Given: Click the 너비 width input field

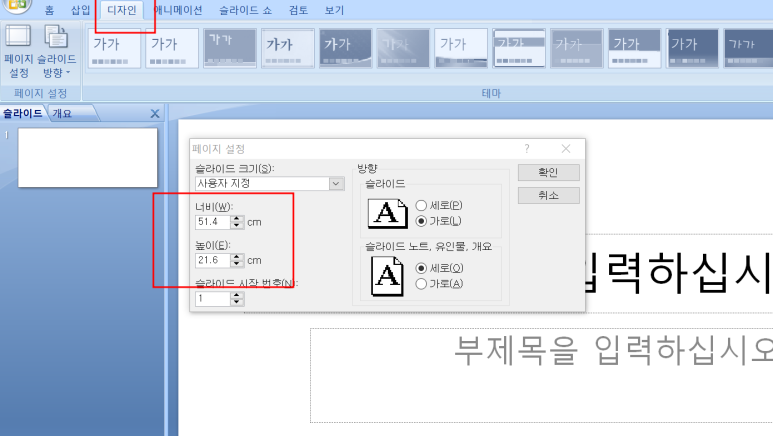Looking at the screenshot, I should (x=213, y=222).
